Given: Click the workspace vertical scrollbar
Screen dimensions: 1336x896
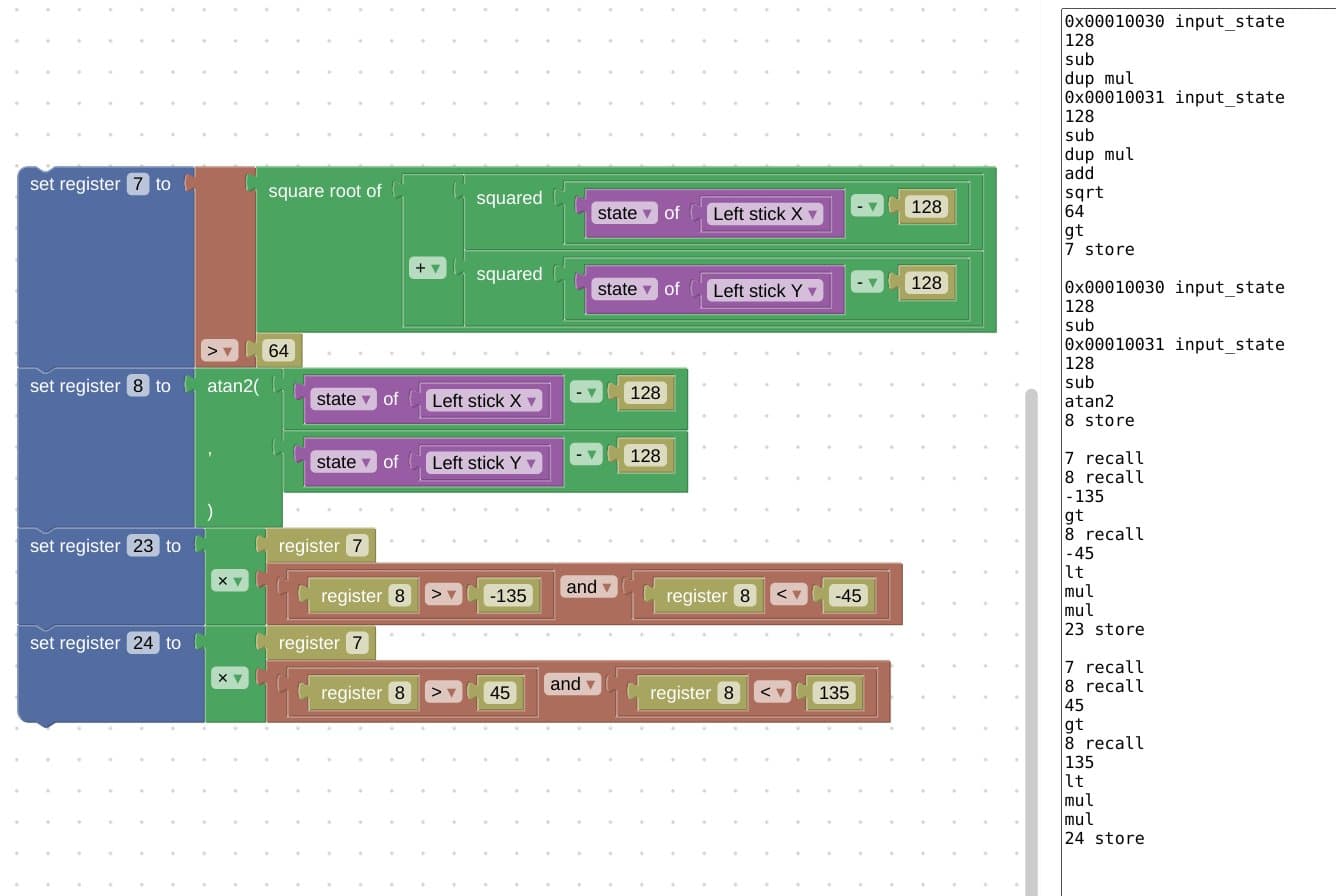Looking at the screenshot, I should (x=1031, y=640).
